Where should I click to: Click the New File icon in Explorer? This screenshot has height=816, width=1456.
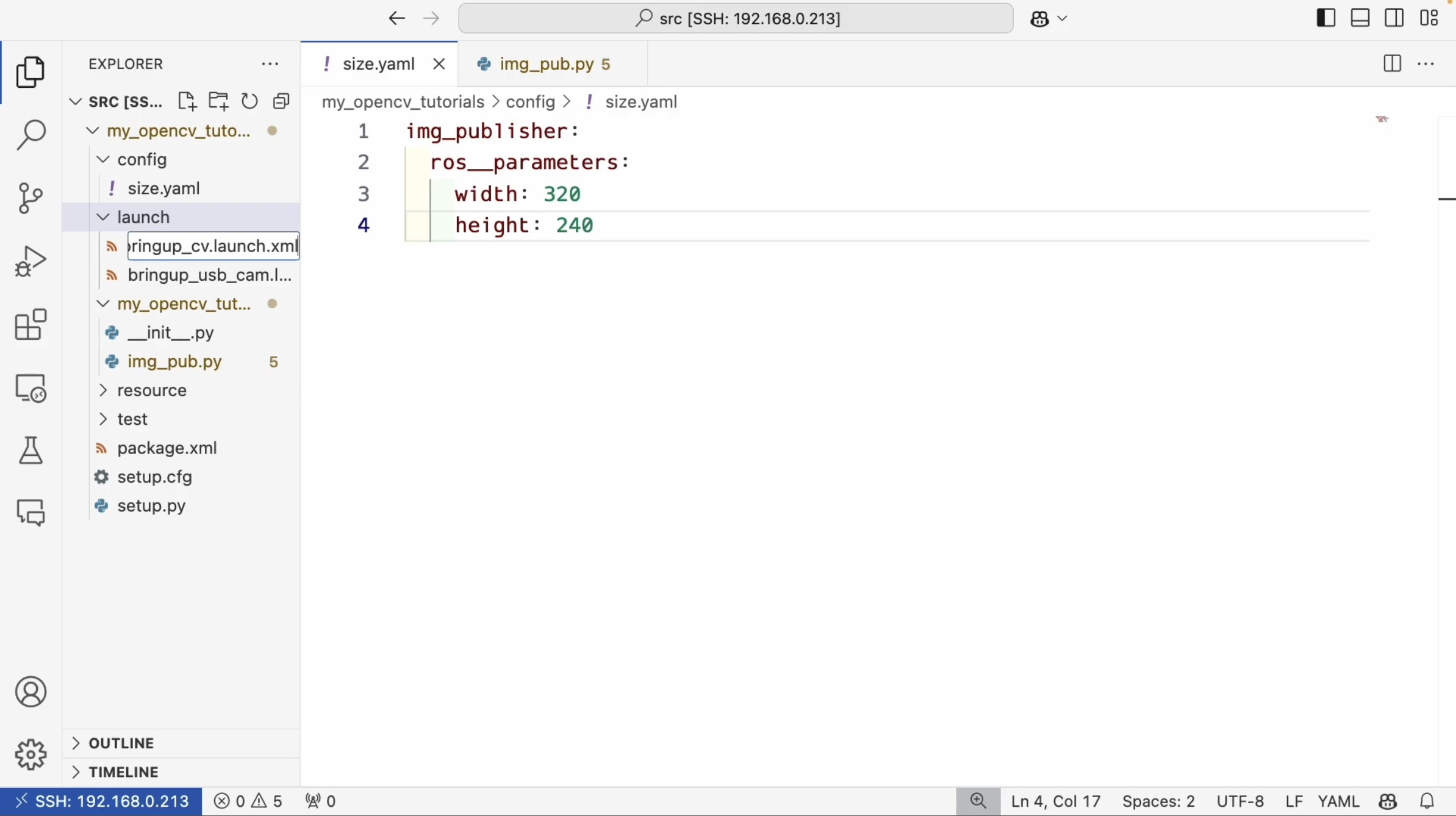click(x=187, y=101)
